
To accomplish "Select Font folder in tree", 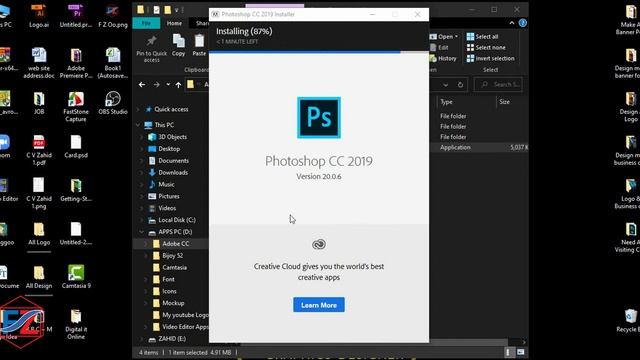I will pos(163,279).
